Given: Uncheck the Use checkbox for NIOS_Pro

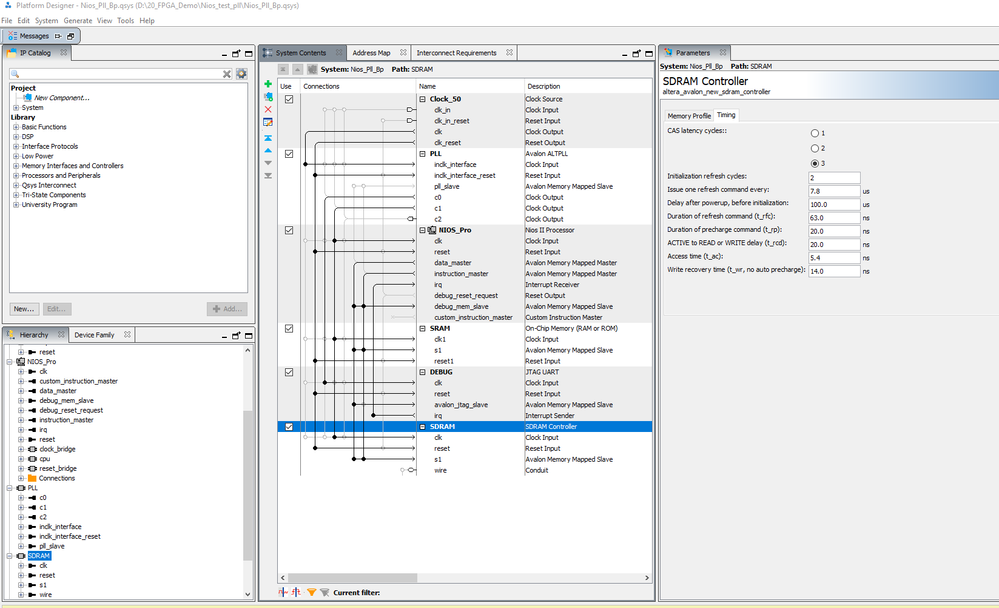Looking at the screenshot, I should [289, 230].
